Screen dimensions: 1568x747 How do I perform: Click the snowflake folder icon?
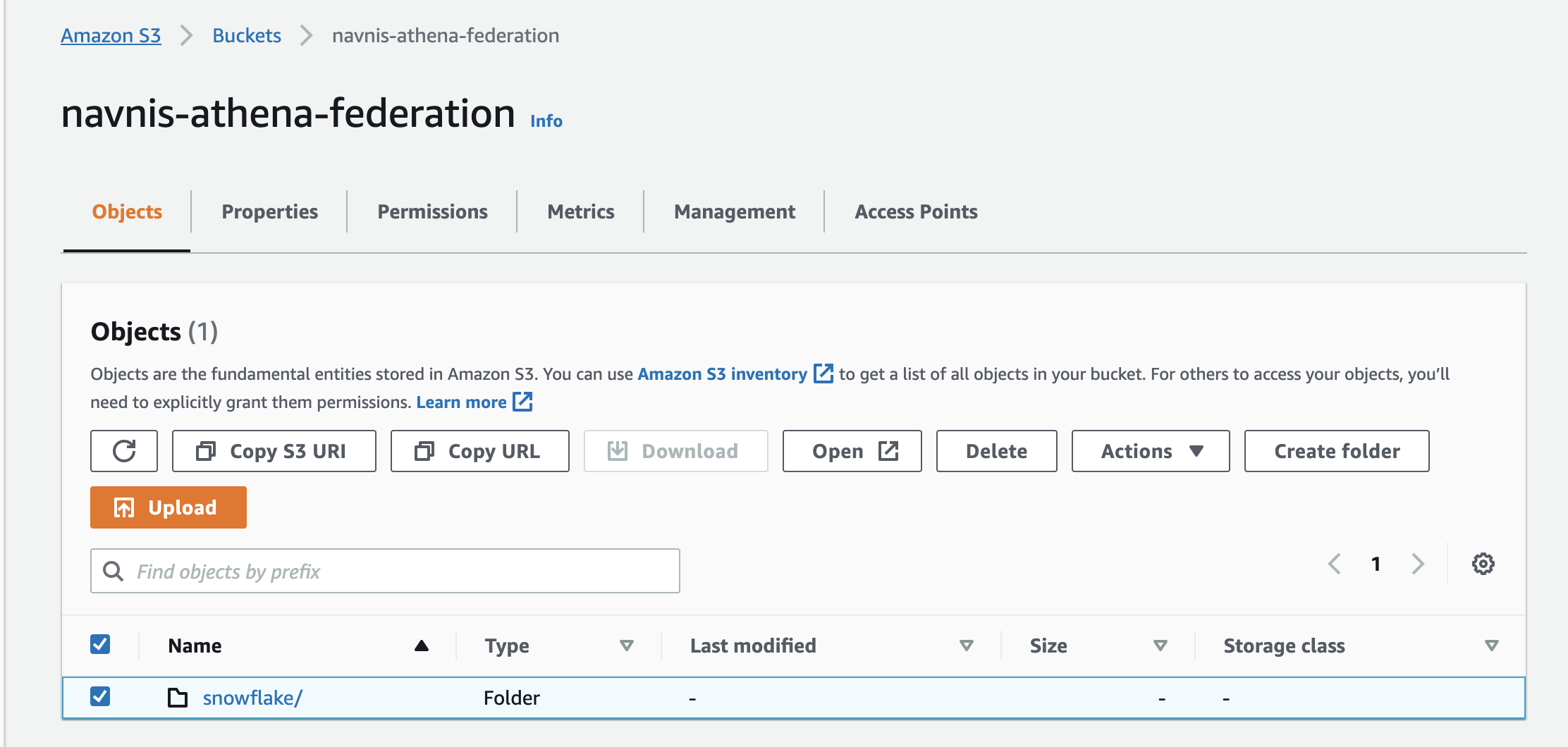(178, 698)
